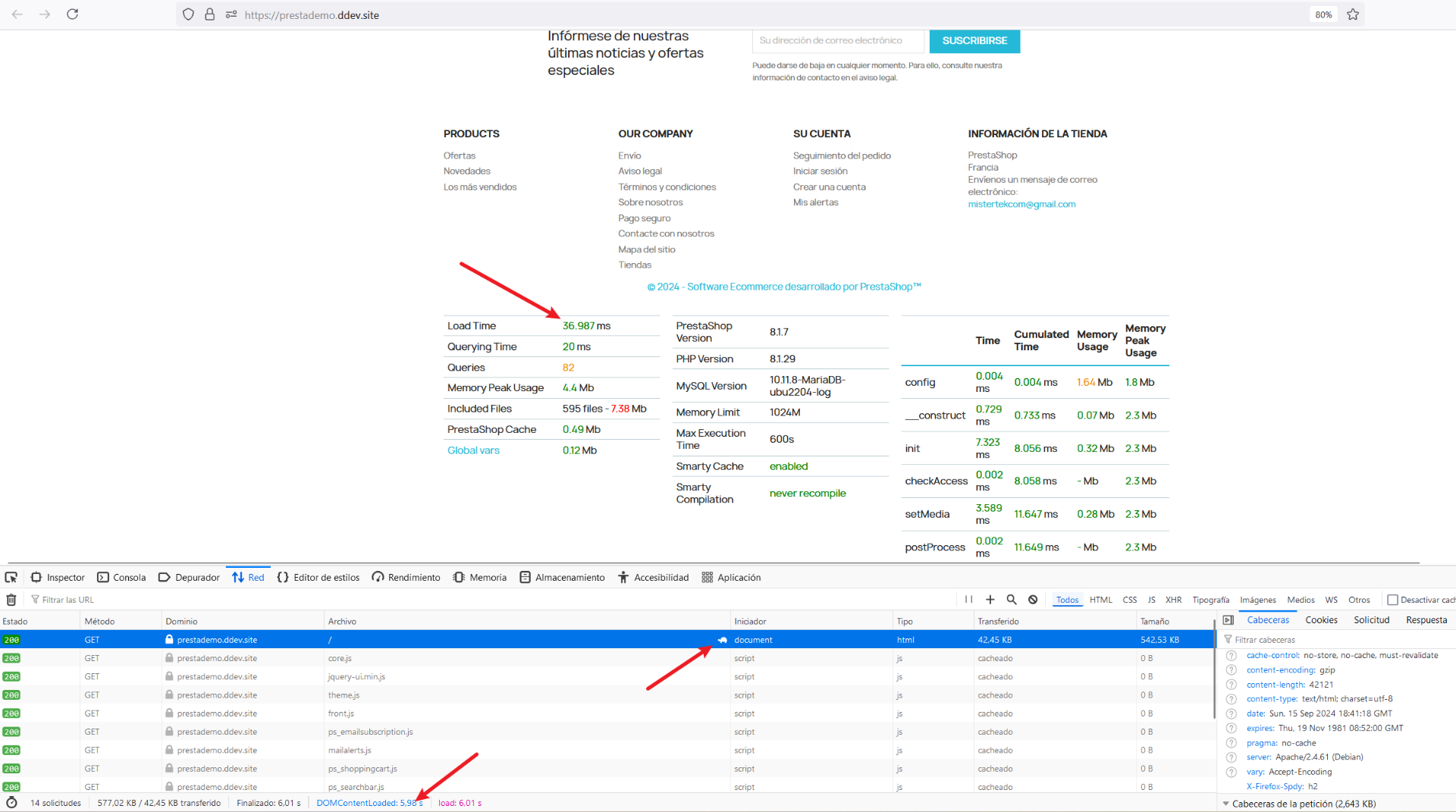Open the perf analysis stopwatch icon

coord(11,803)
